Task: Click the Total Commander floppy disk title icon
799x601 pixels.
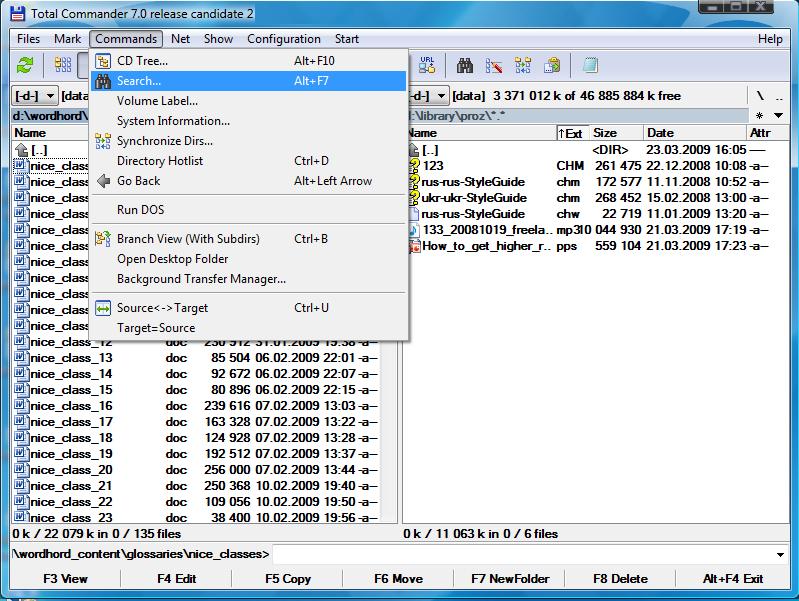Action: click(x=18, y=13)
